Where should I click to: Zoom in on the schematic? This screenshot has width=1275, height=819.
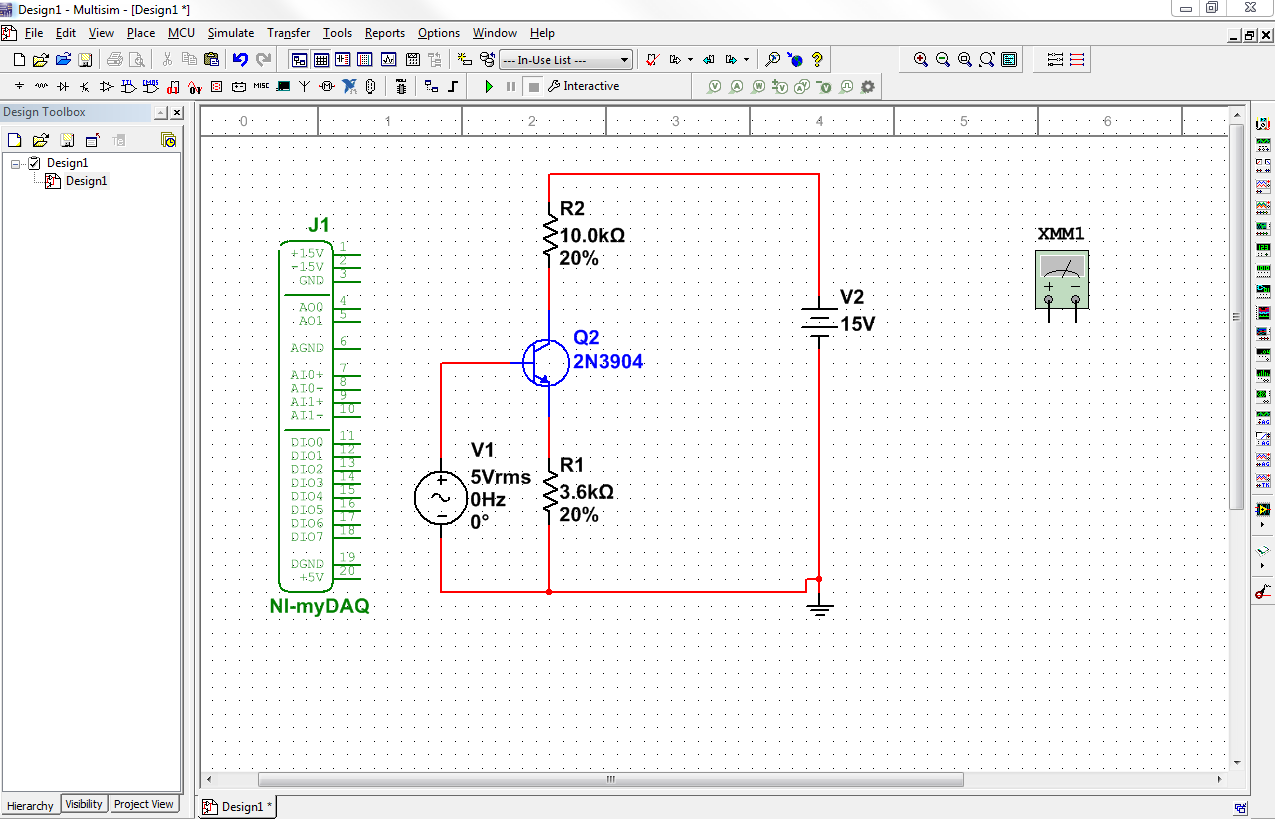(921, 60)
